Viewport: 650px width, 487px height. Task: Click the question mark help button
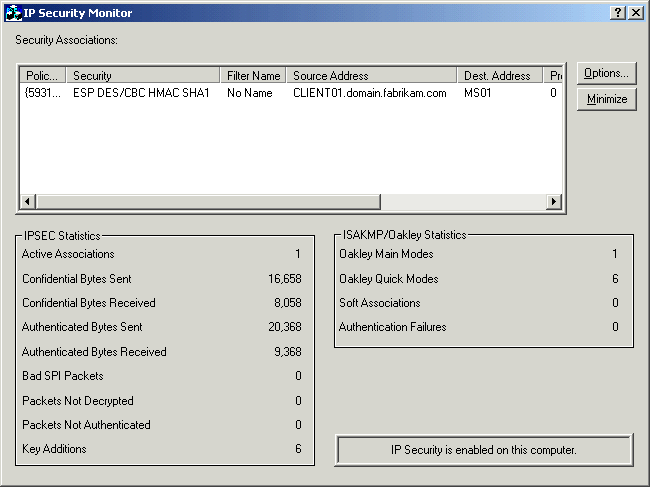point(620,13)
